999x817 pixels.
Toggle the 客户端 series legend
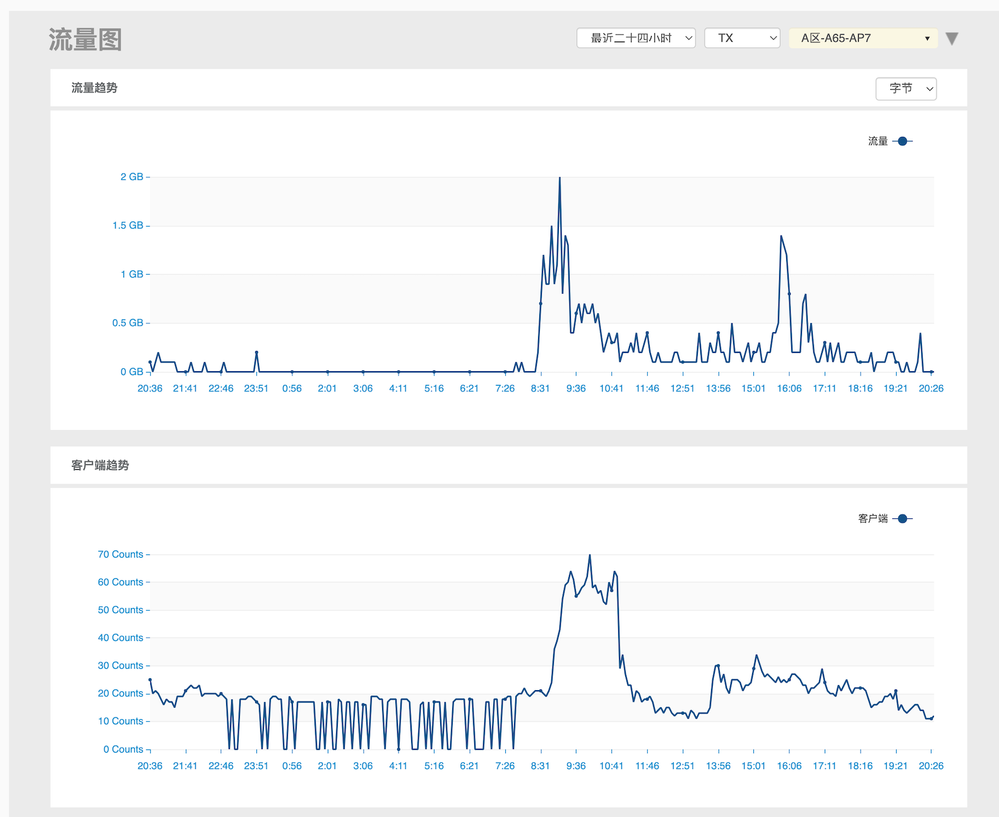tap(885, 519)
